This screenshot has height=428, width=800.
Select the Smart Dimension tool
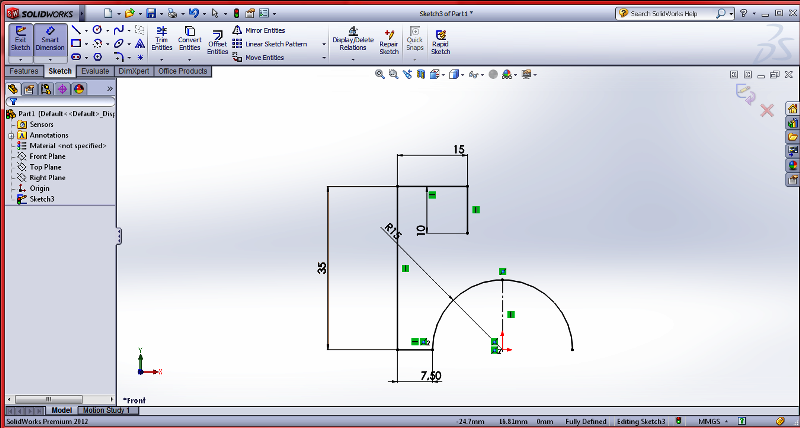point(50,39)
